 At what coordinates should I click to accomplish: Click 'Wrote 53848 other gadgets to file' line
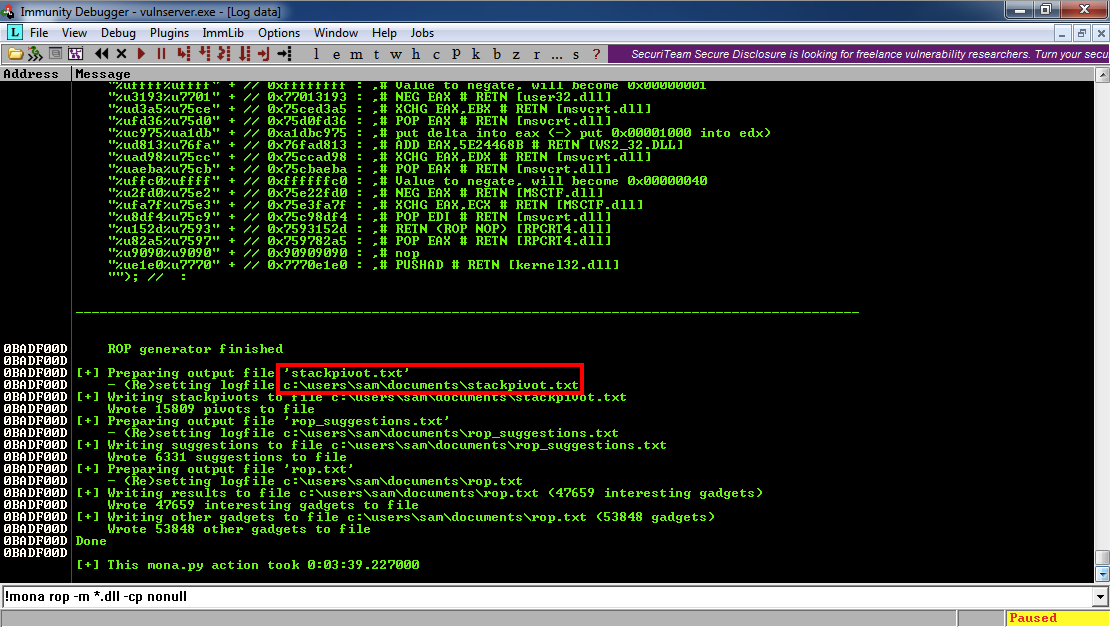(x=239, y=529)
